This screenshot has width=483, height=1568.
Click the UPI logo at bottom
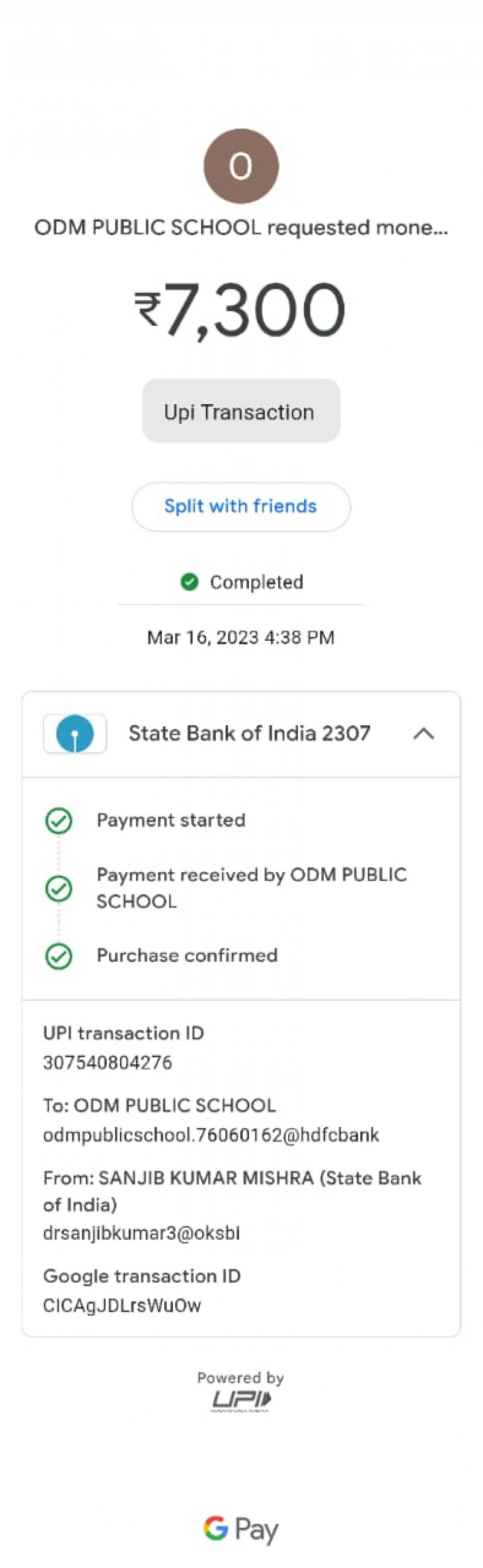click(240, 1401)
